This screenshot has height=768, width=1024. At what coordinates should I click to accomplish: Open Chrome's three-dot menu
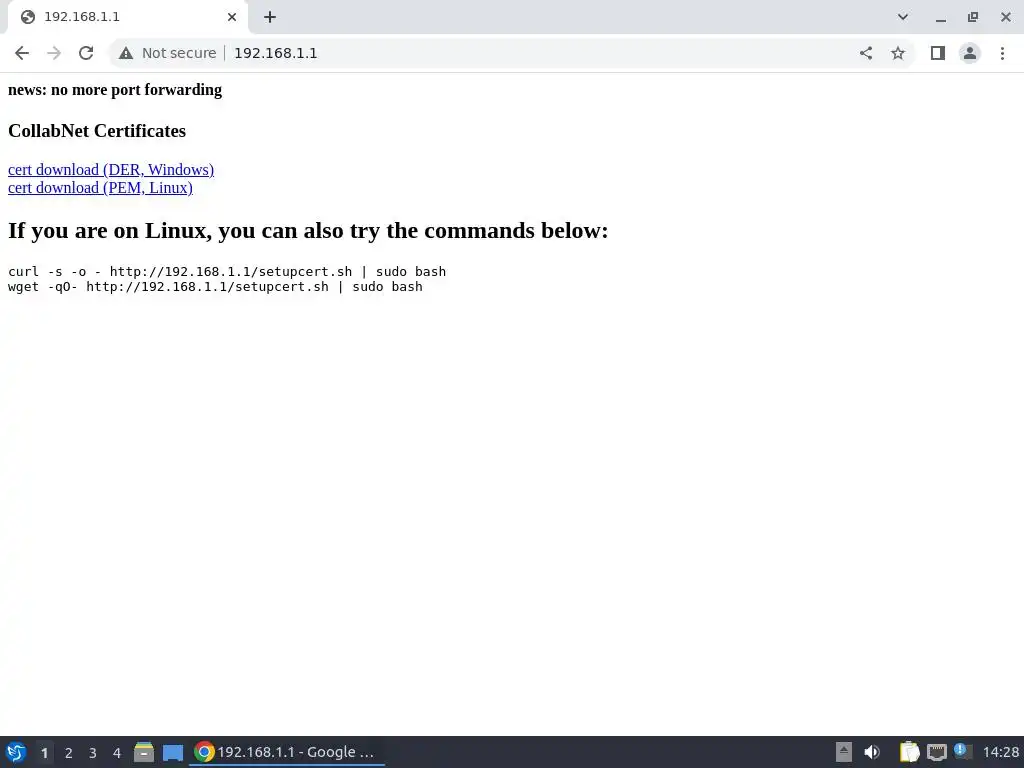click(x=1002, y=53)
